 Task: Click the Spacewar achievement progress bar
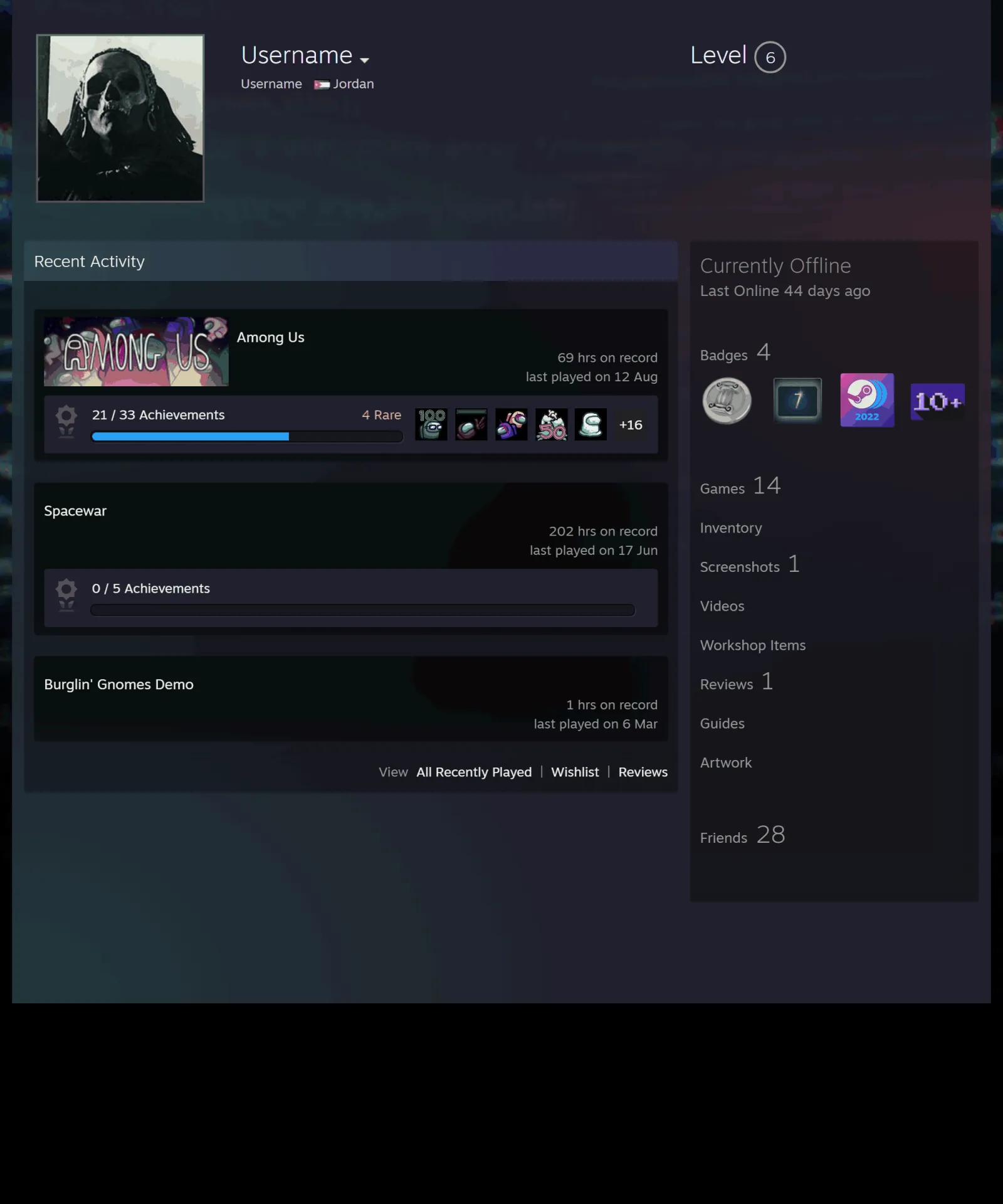362,610
